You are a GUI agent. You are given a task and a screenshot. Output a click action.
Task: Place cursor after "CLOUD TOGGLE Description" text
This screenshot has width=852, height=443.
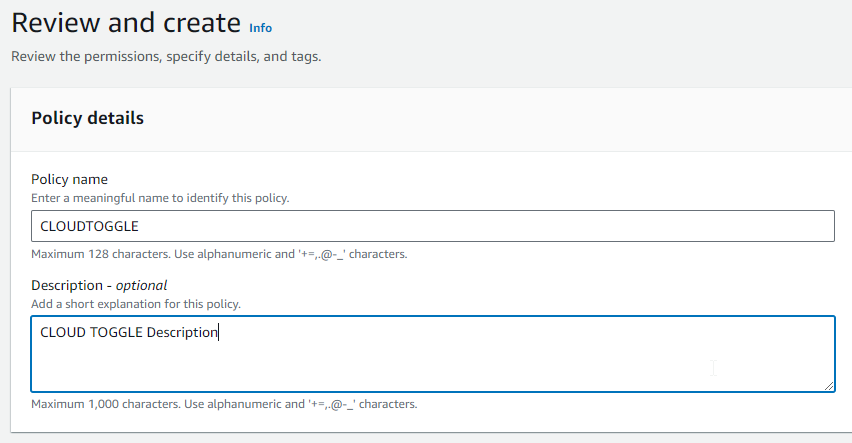pos(219,332)
